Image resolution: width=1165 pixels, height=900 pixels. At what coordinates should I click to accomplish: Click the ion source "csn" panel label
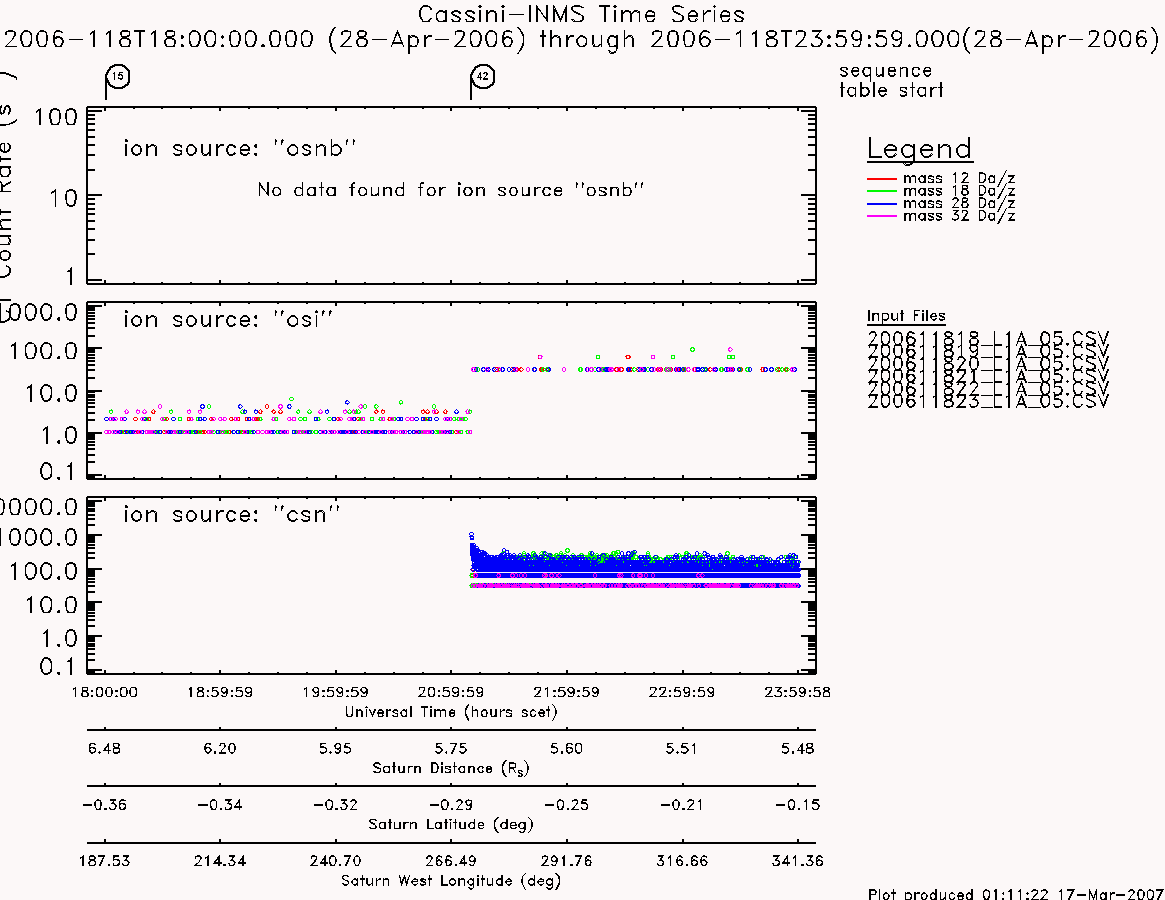coord(231,514)
